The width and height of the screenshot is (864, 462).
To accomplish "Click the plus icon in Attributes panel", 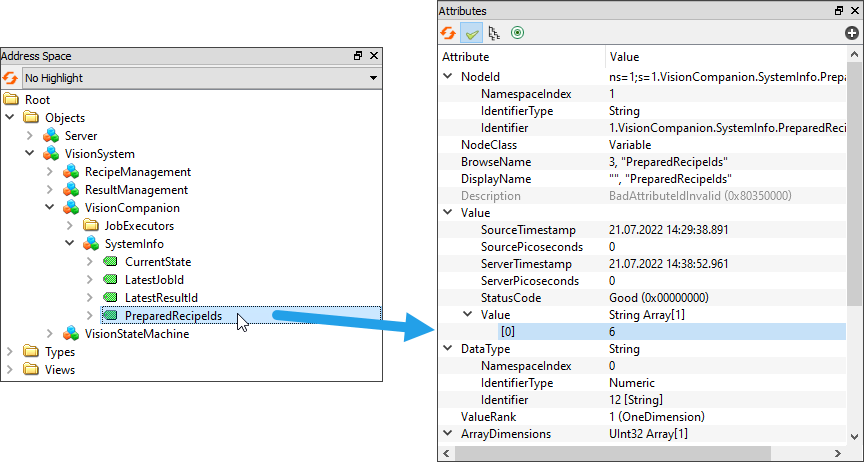I will pos(852,33).
